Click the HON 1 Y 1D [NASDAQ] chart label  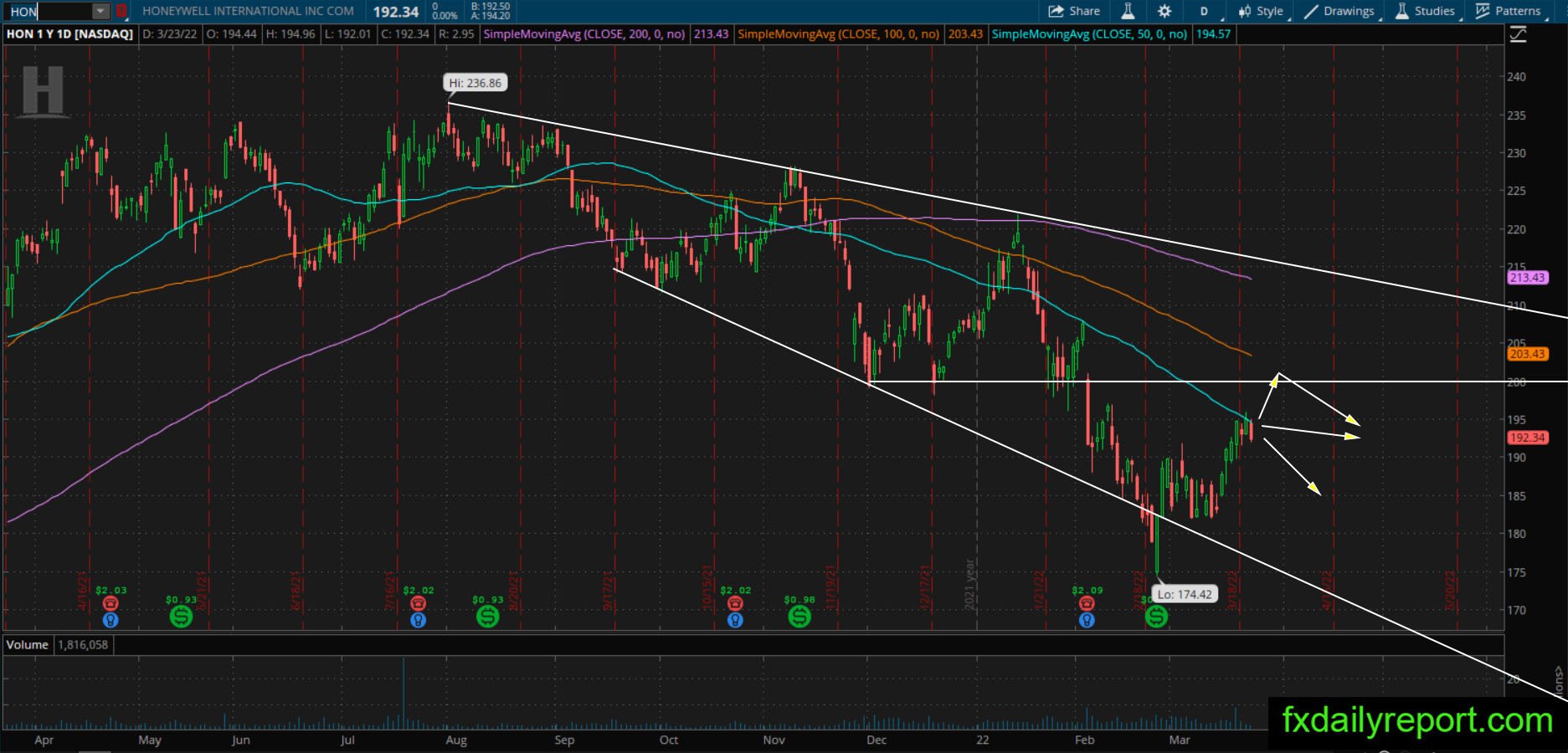[69, 34]
